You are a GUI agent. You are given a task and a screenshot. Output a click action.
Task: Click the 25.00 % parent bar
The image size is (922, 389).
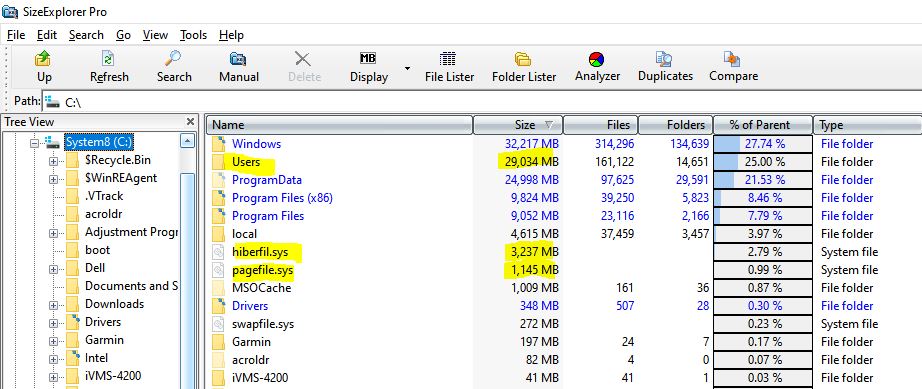762,162
